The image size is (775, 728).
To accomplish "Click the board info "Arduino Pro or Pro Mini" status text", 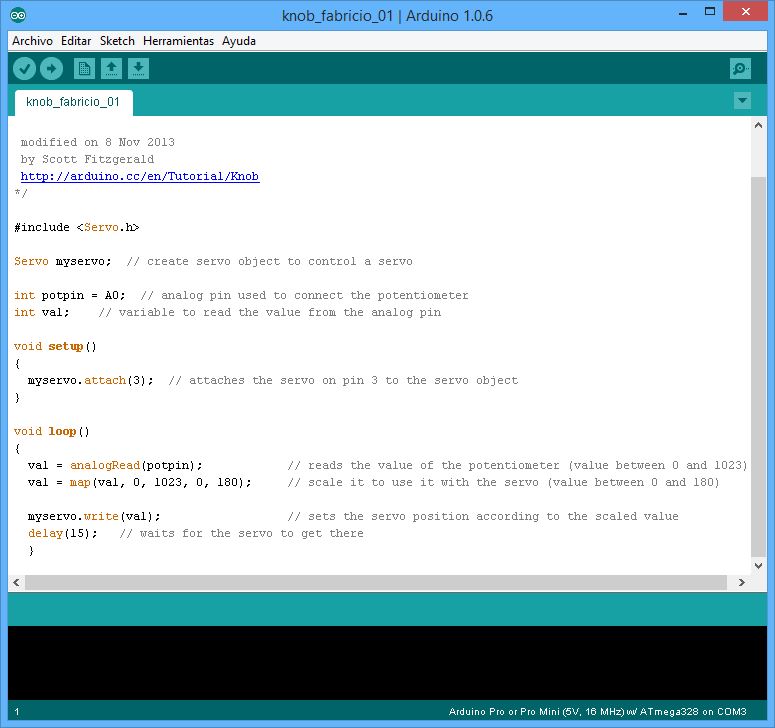I will (598, 712).
